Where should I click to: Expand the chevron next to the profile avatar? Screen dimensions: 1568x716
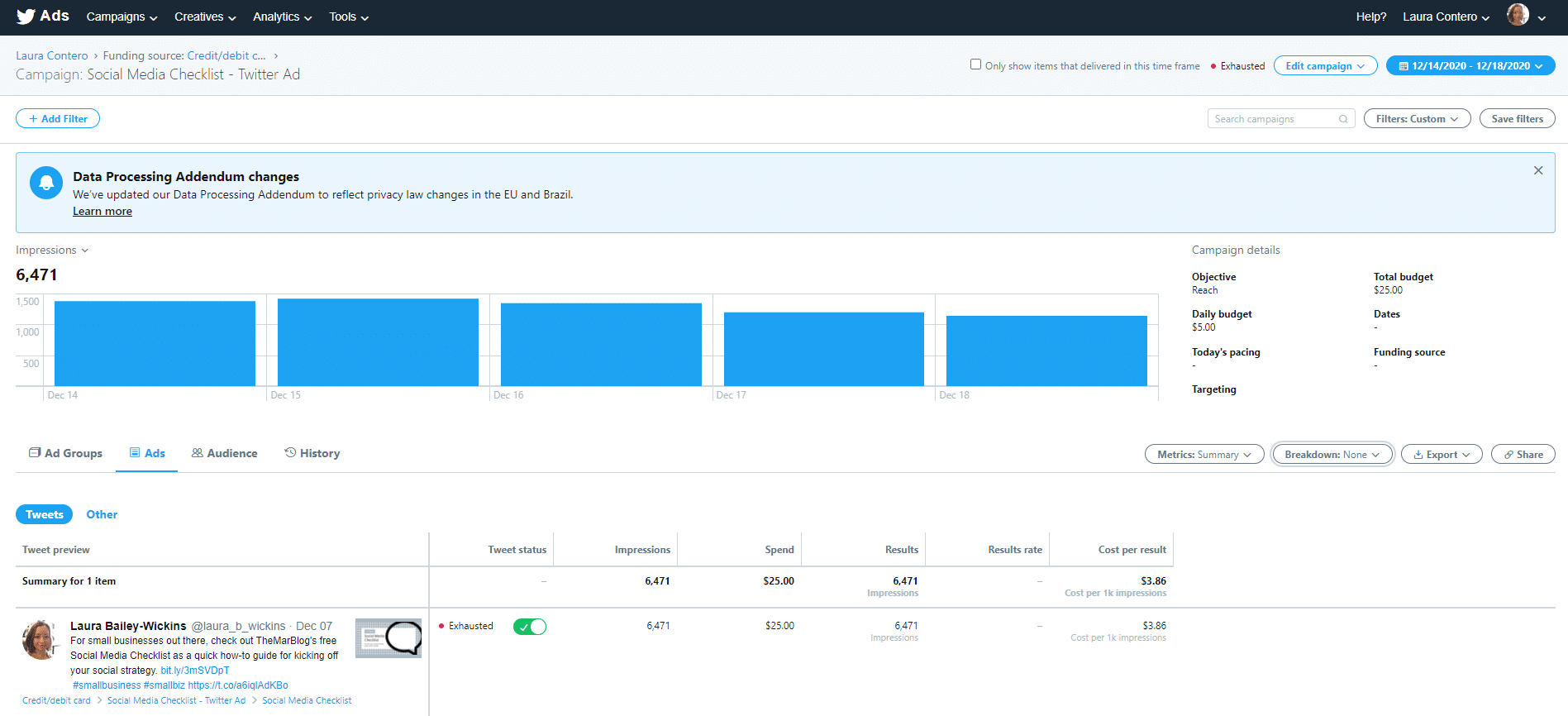pos(1542,18)
